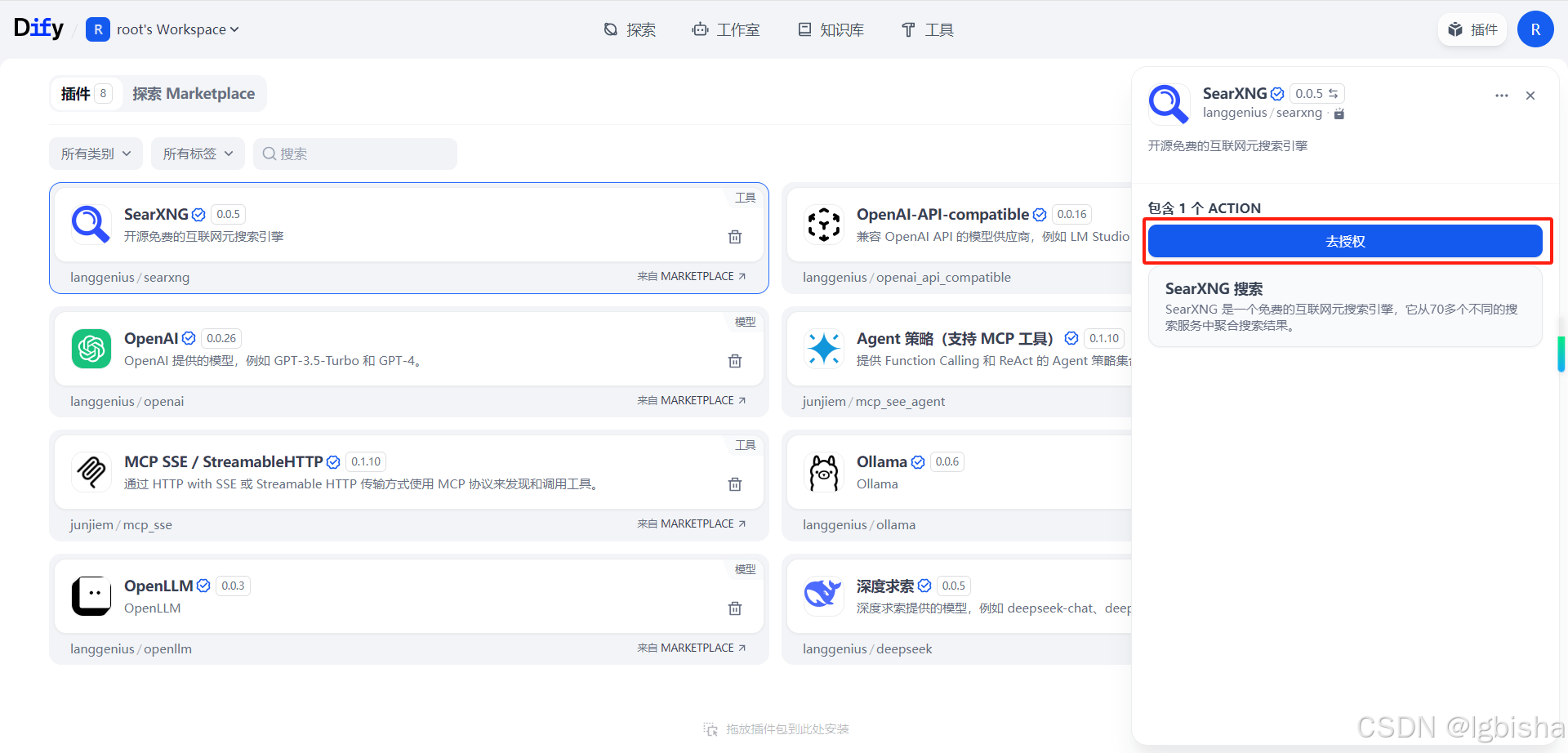1568x753 pixels.
Task: Click the MCP SSE plugin icon
Action: [x=91, y=472]
